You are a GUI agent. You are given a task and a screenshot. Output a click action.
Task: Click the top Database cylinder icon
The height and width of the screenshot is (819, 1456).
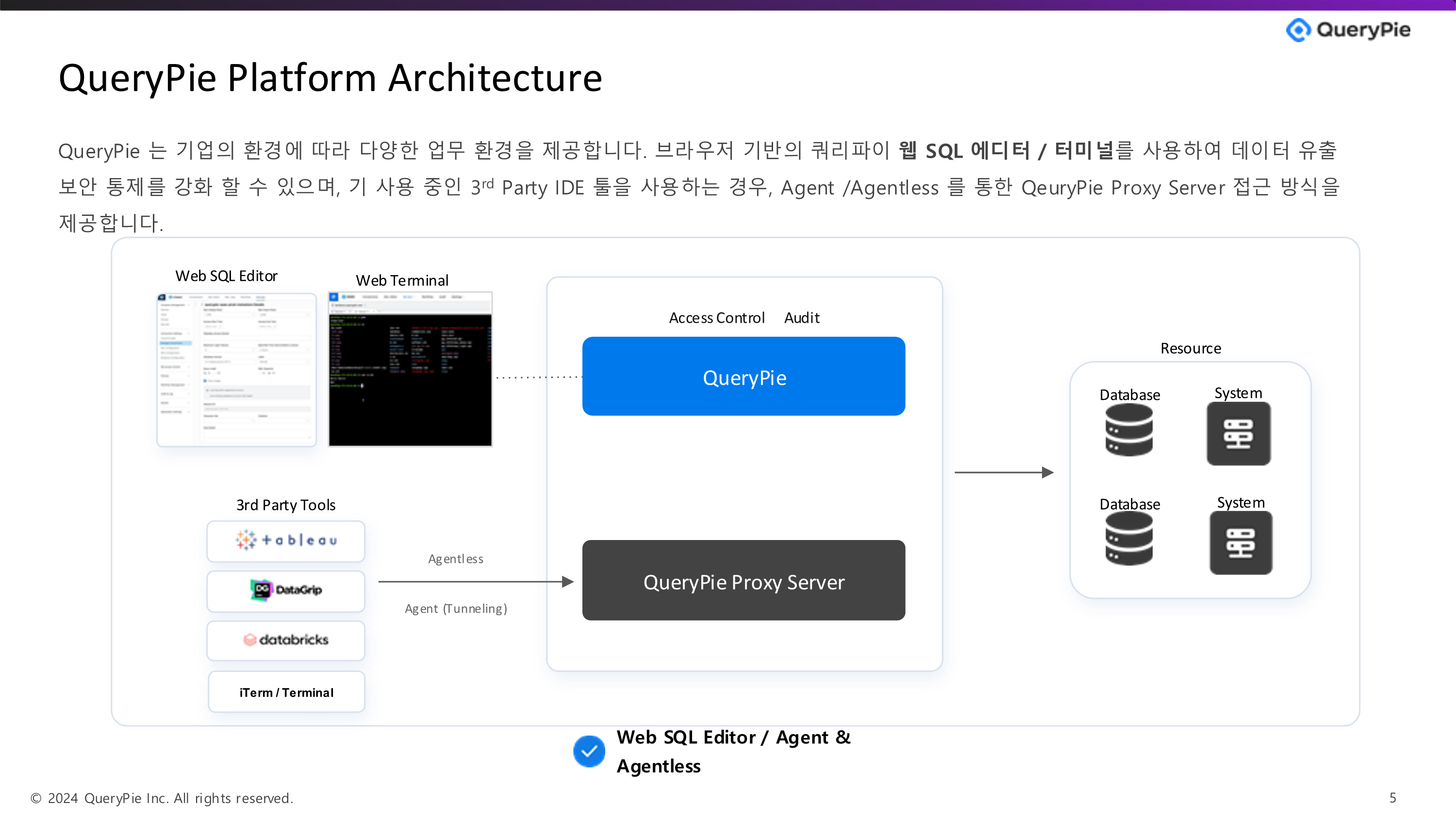pos(1129,430)
